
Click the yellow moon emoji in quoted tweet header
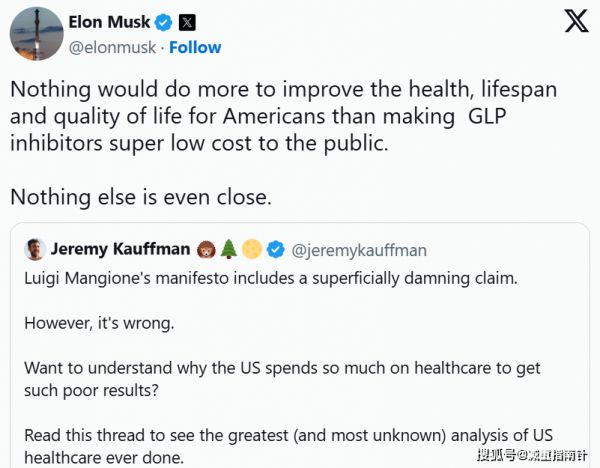[x=249, y=249]
